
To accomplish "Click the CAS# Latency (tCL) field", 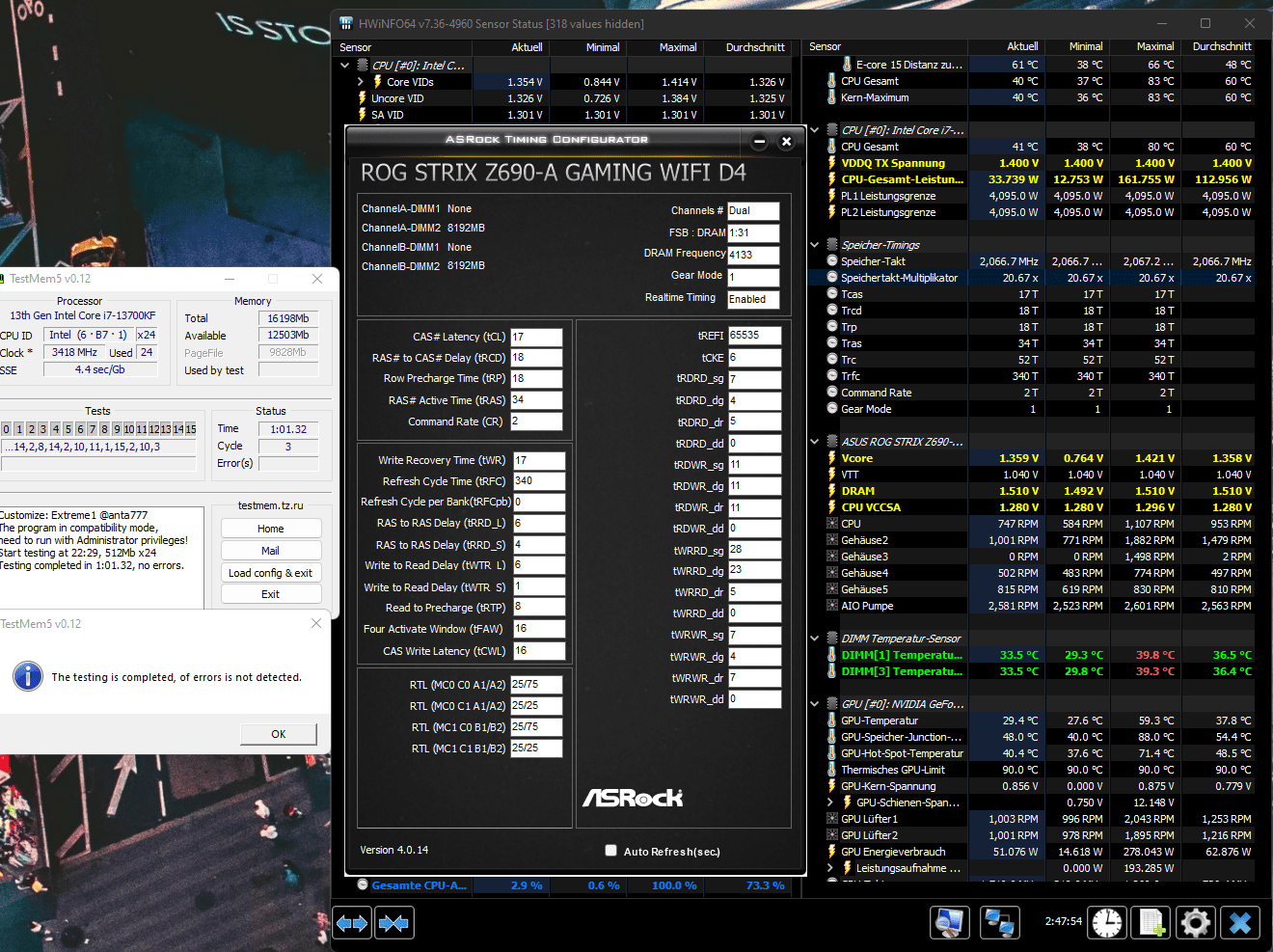I will coord(536,338).
